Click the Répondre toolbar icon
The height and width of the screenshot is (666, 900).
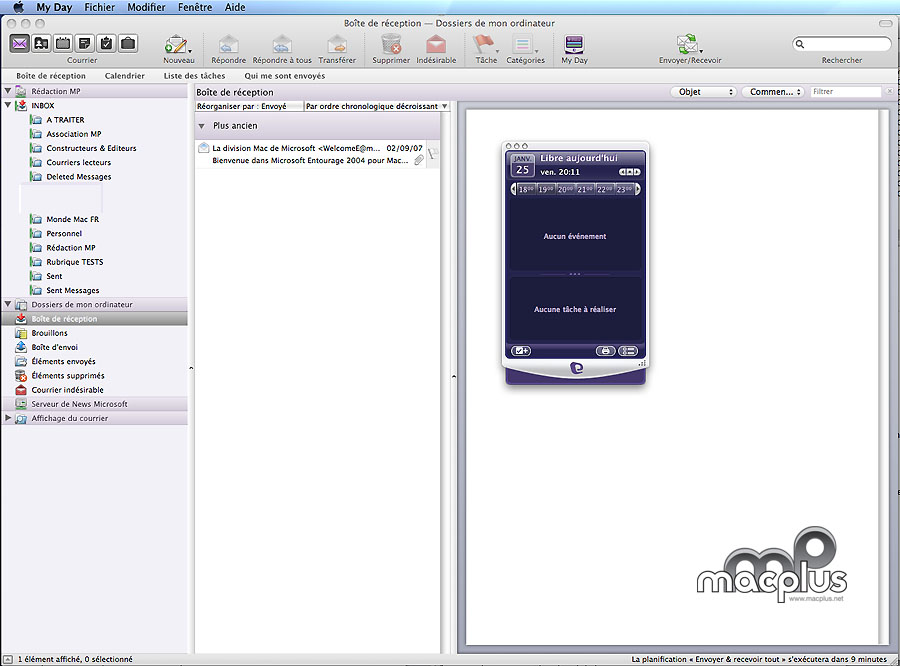coord(228,44)
